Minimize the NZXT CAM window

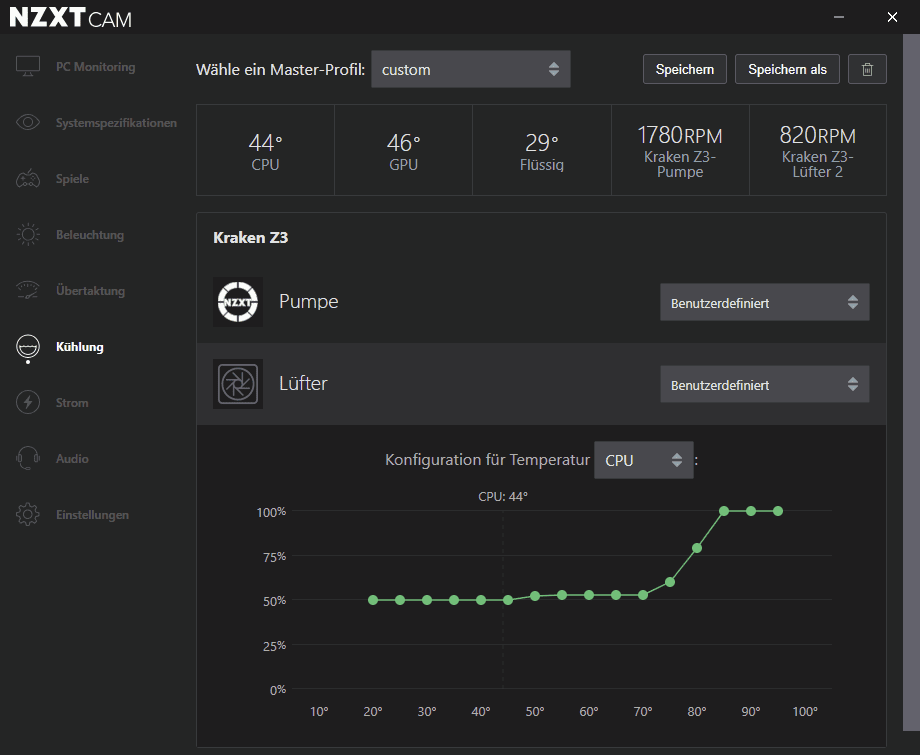839,17
